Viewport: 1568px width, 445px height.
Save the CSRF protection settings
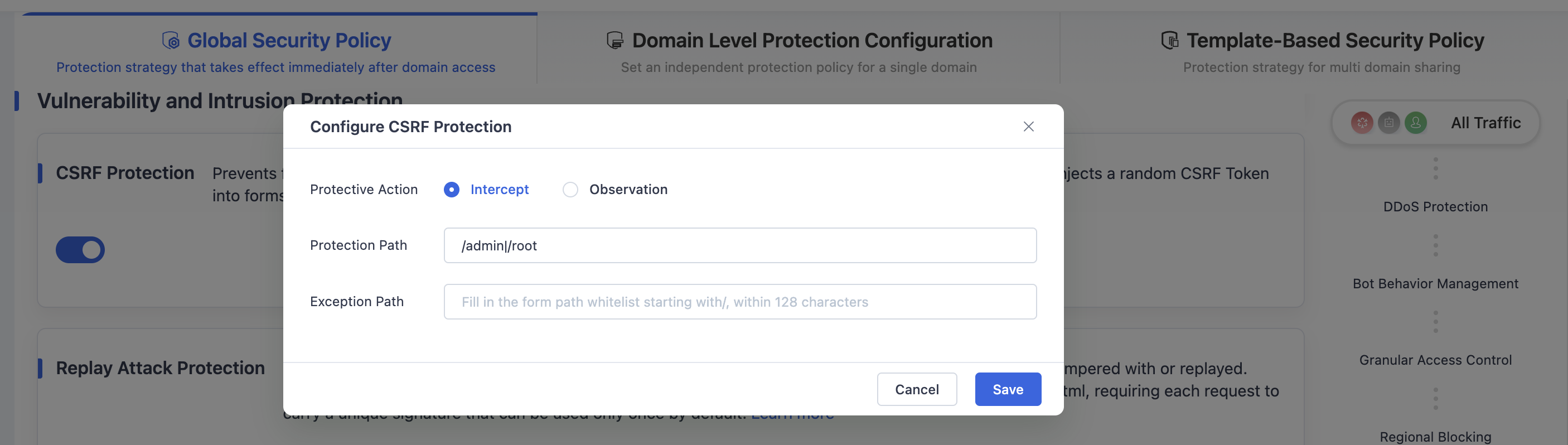click(x=1008, y=389)
